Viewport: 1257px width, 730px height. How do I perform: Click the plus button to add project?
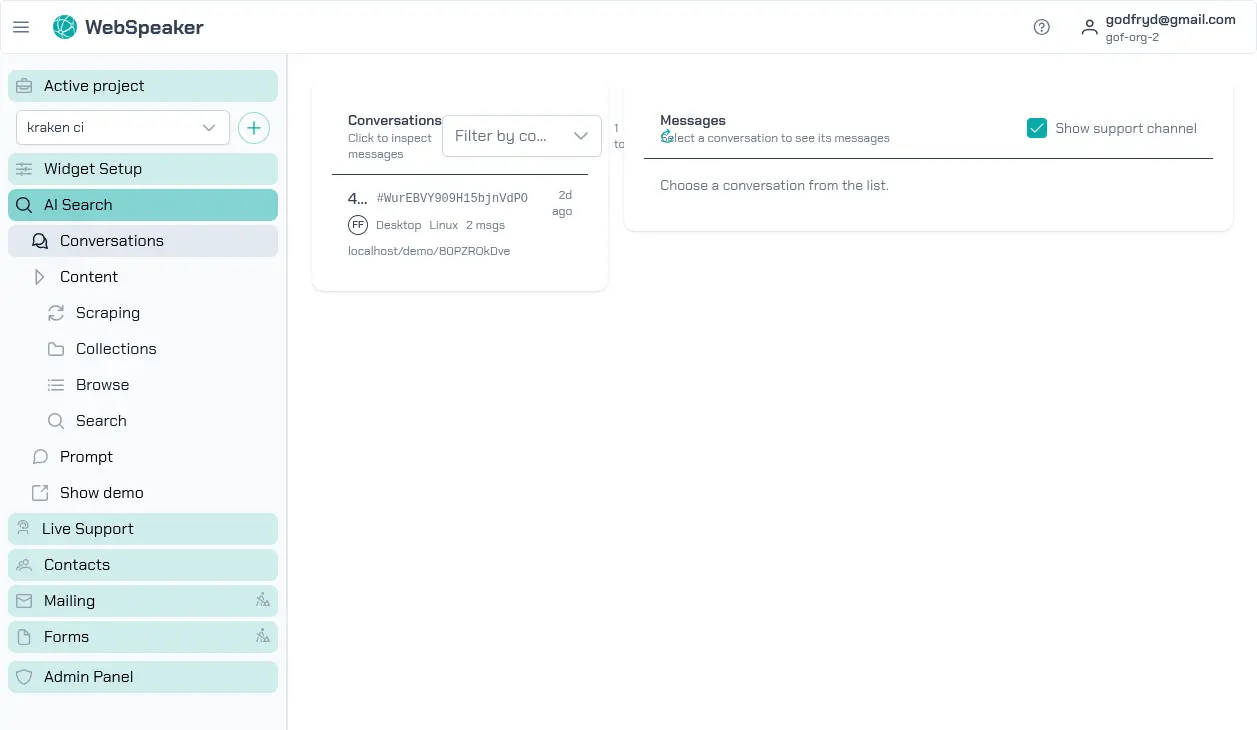coord(254,128)
